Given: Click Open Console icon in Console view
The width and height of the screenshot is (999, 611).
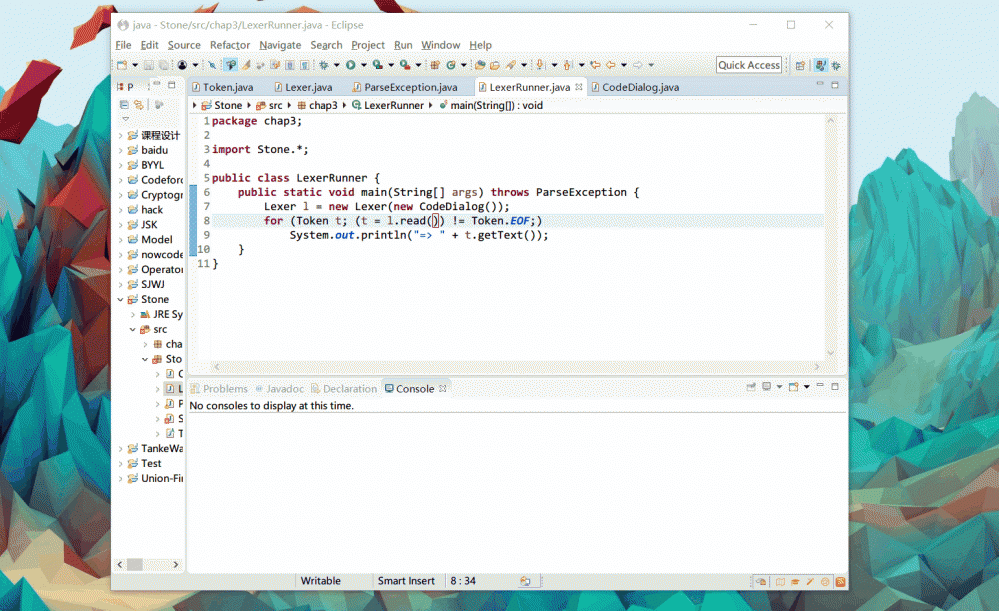Looking at the screenshot, I should click(x=793, y=387).
